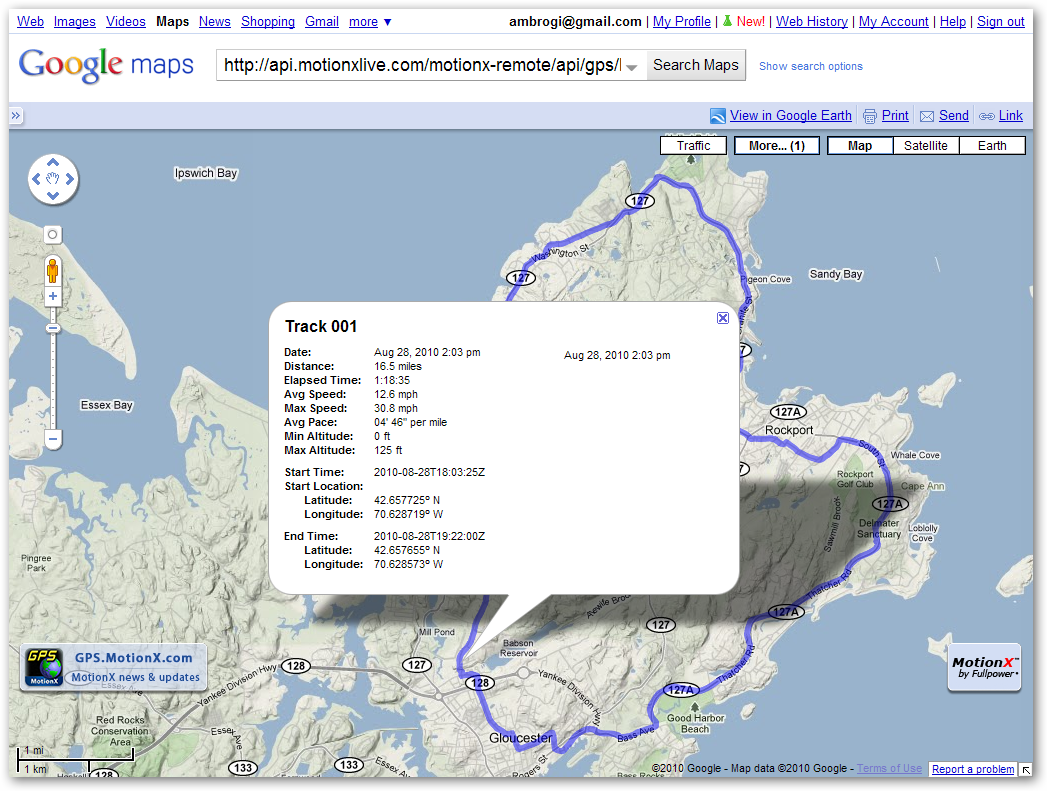Click the Google maps logo
Screen dimensions: 1047x791
pos(106,65)
